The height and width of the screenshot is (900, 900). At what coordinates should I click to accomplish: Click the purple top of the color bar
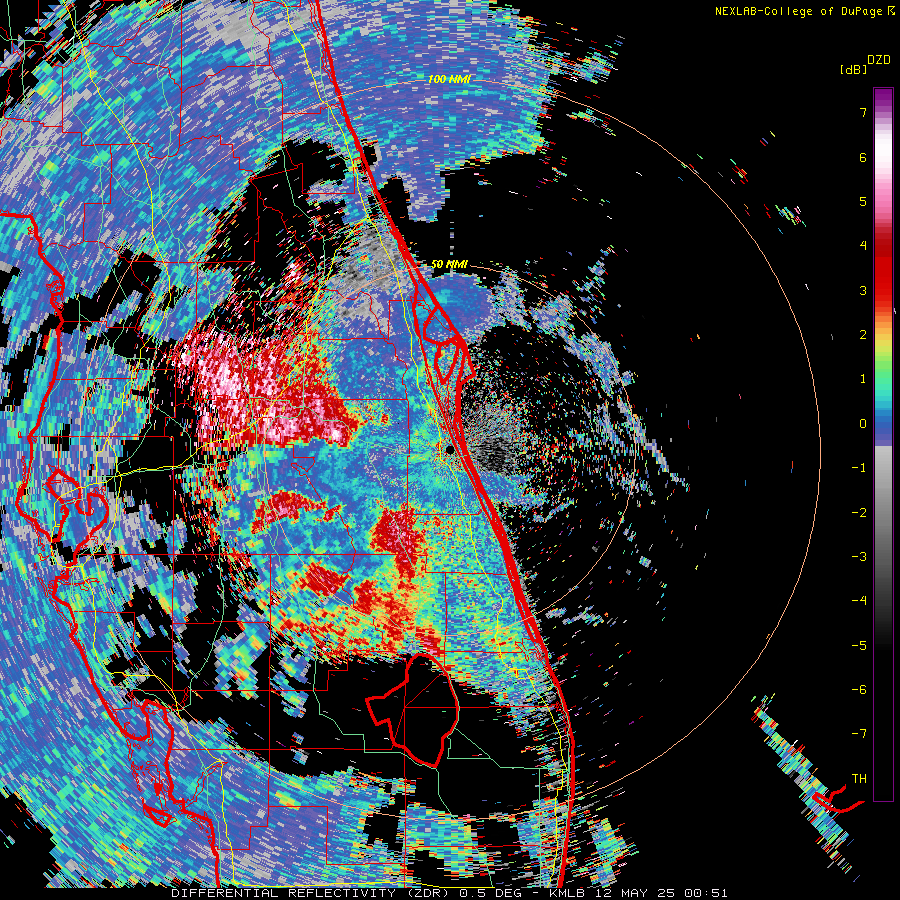883,98
